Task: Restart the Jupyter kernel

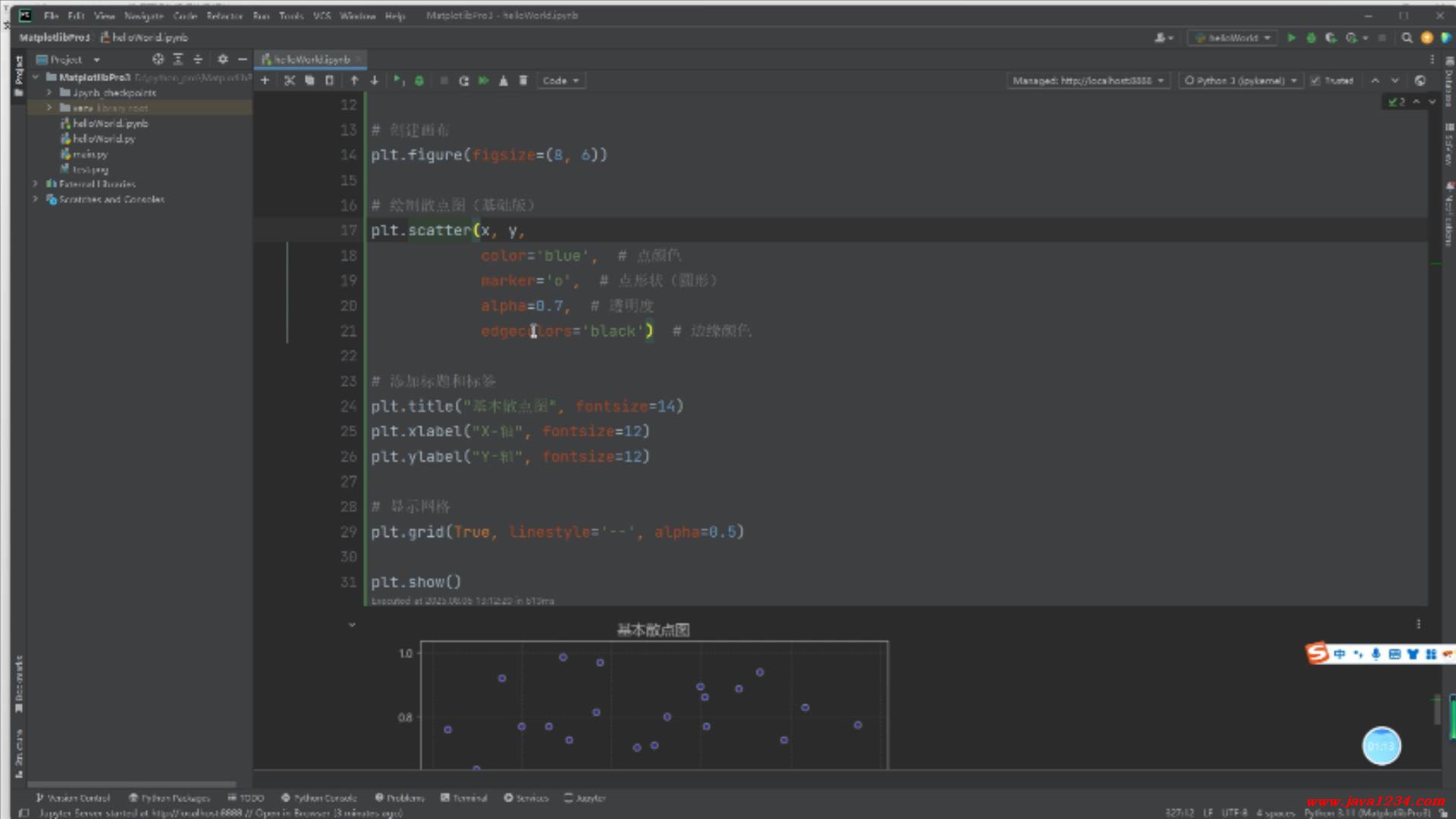Action: click(463, 80)
